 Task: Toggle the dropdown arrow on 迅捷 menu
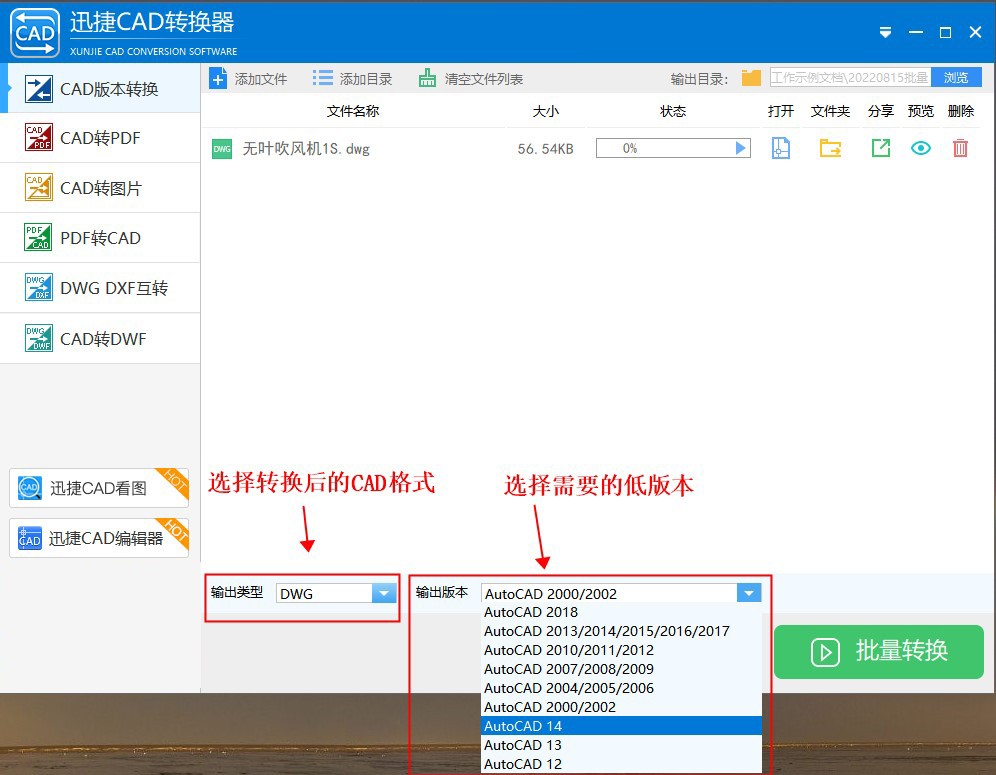[884, 32]
